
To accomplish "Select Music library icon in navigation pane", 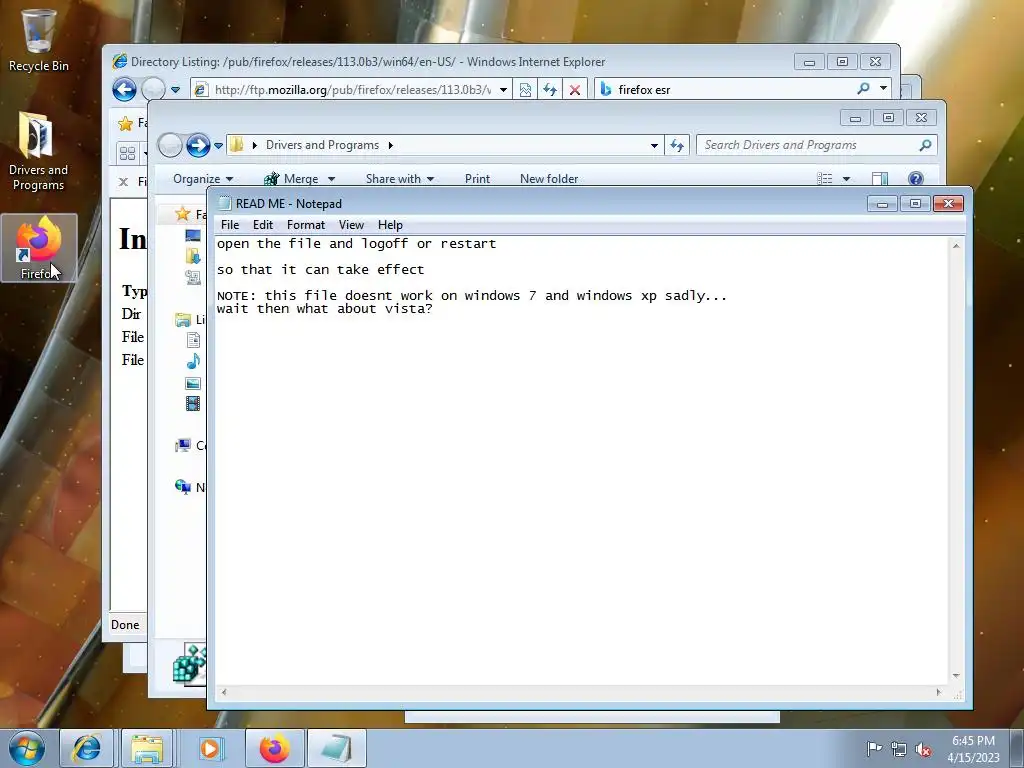I will tap(193, 360).
